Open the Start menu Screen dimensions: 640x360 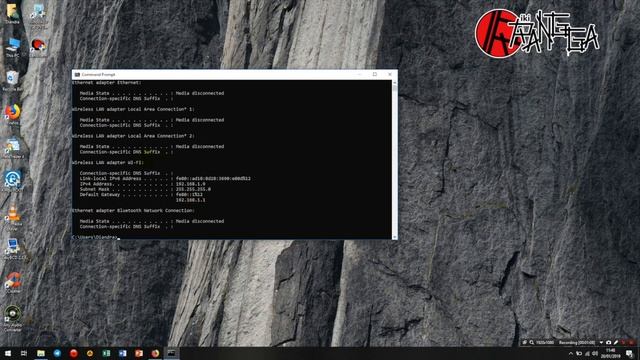coord(7,353)
